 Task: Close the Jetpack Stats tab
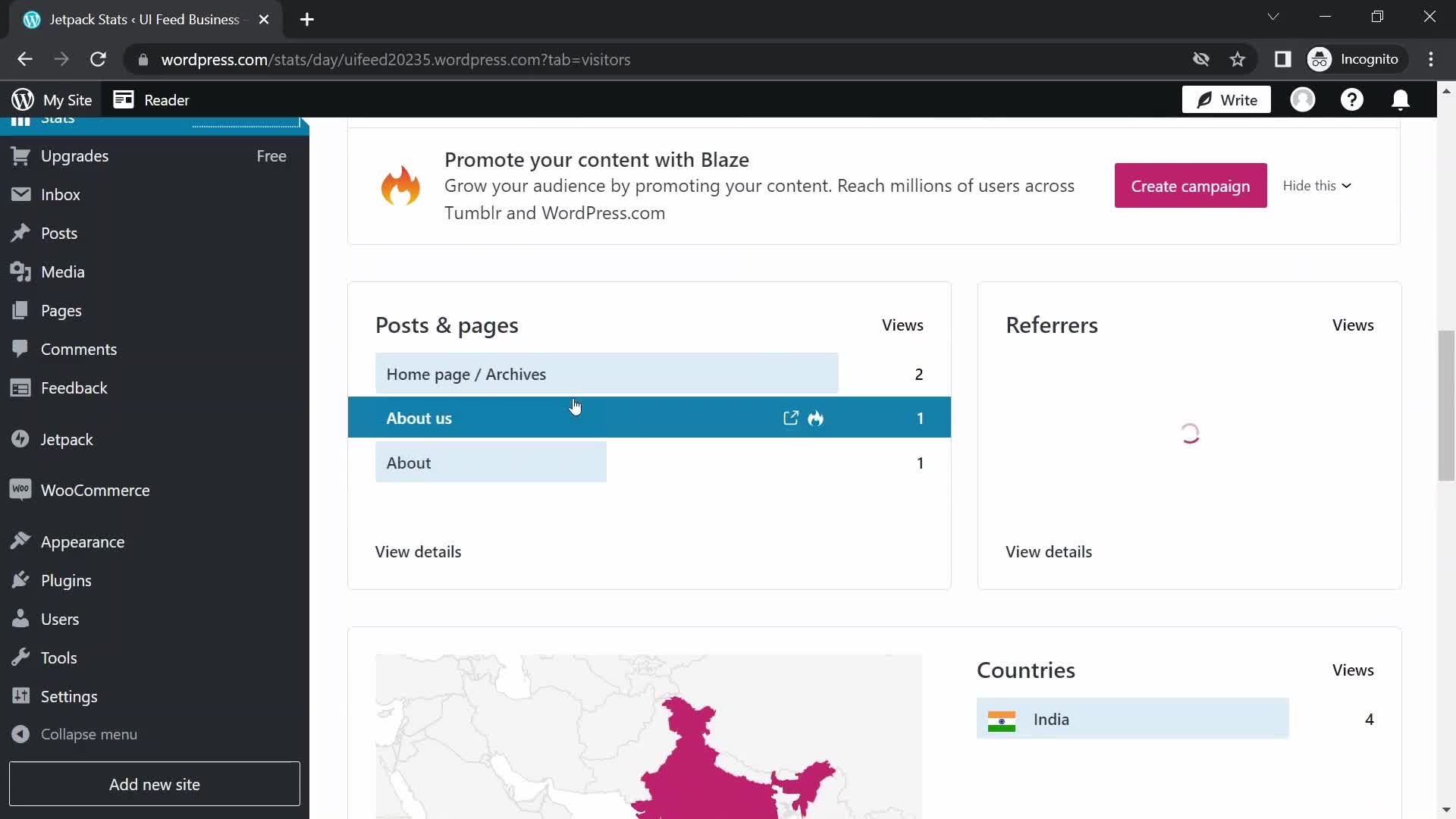(x=264, y=20)
